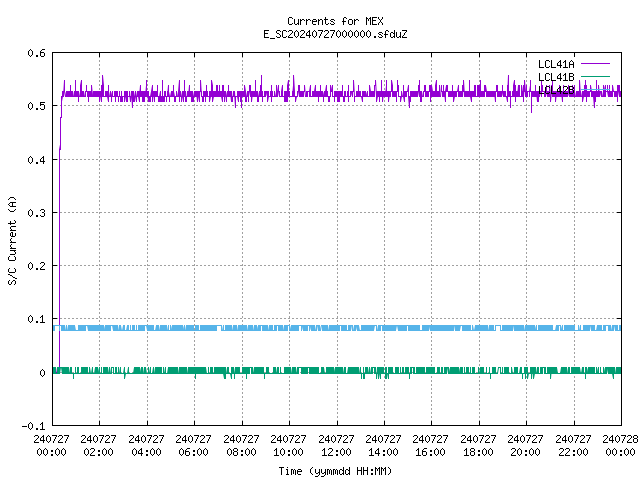Click the LCL41A legend label
The width and height of the screenshot is (640, 480).
click(x=556, y=64)
